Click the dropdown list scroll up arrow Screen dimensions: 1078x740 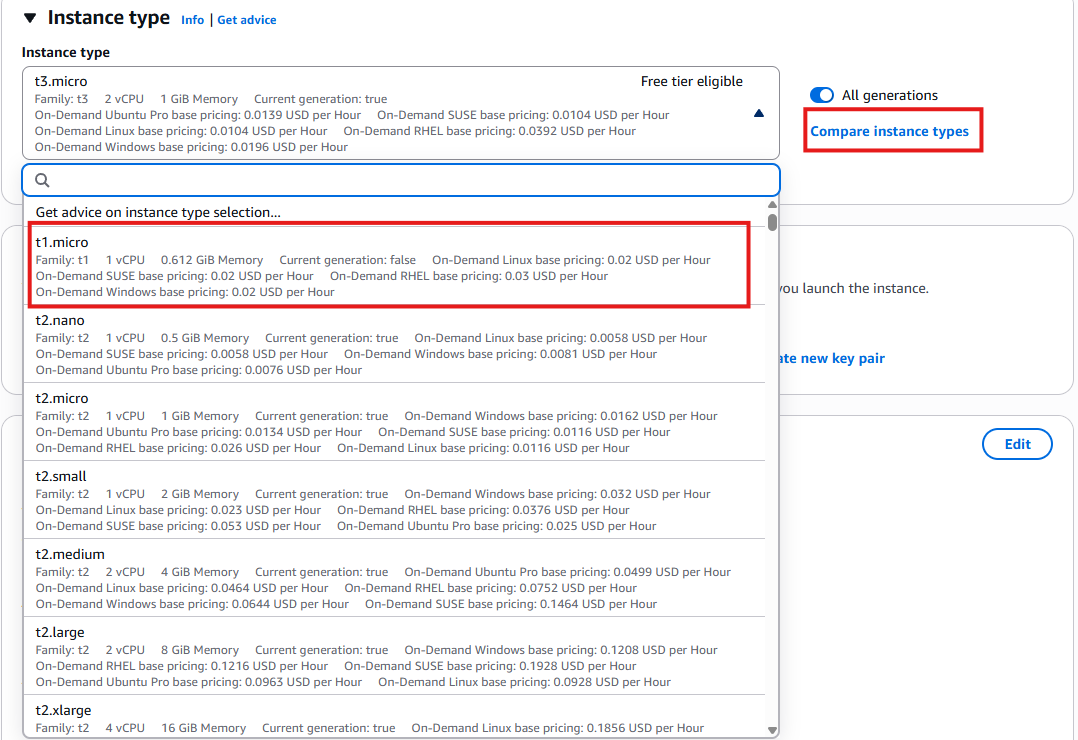(772, 204)
